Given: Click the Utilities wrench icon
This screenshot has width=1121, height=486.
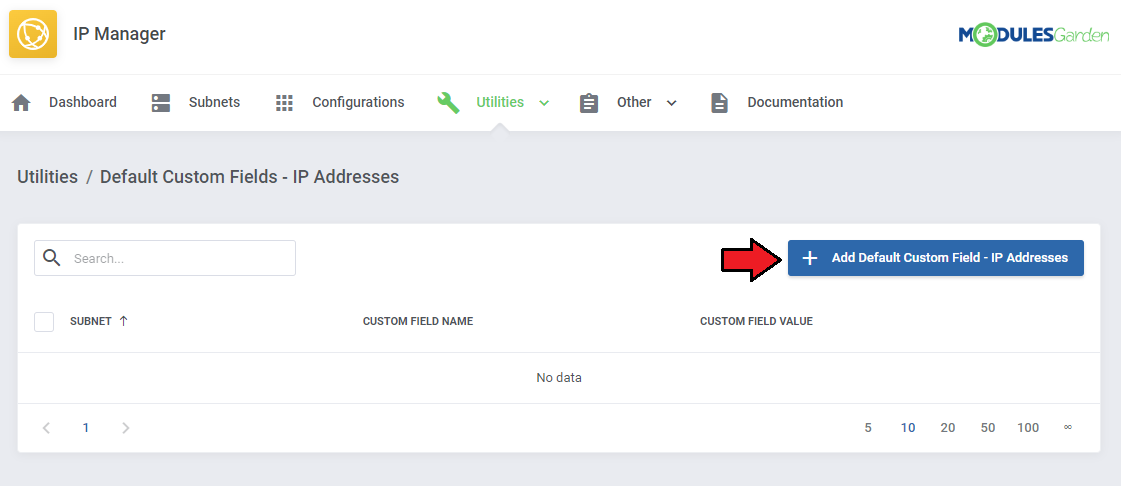Looking at the screenshot, I should (448, 103).
